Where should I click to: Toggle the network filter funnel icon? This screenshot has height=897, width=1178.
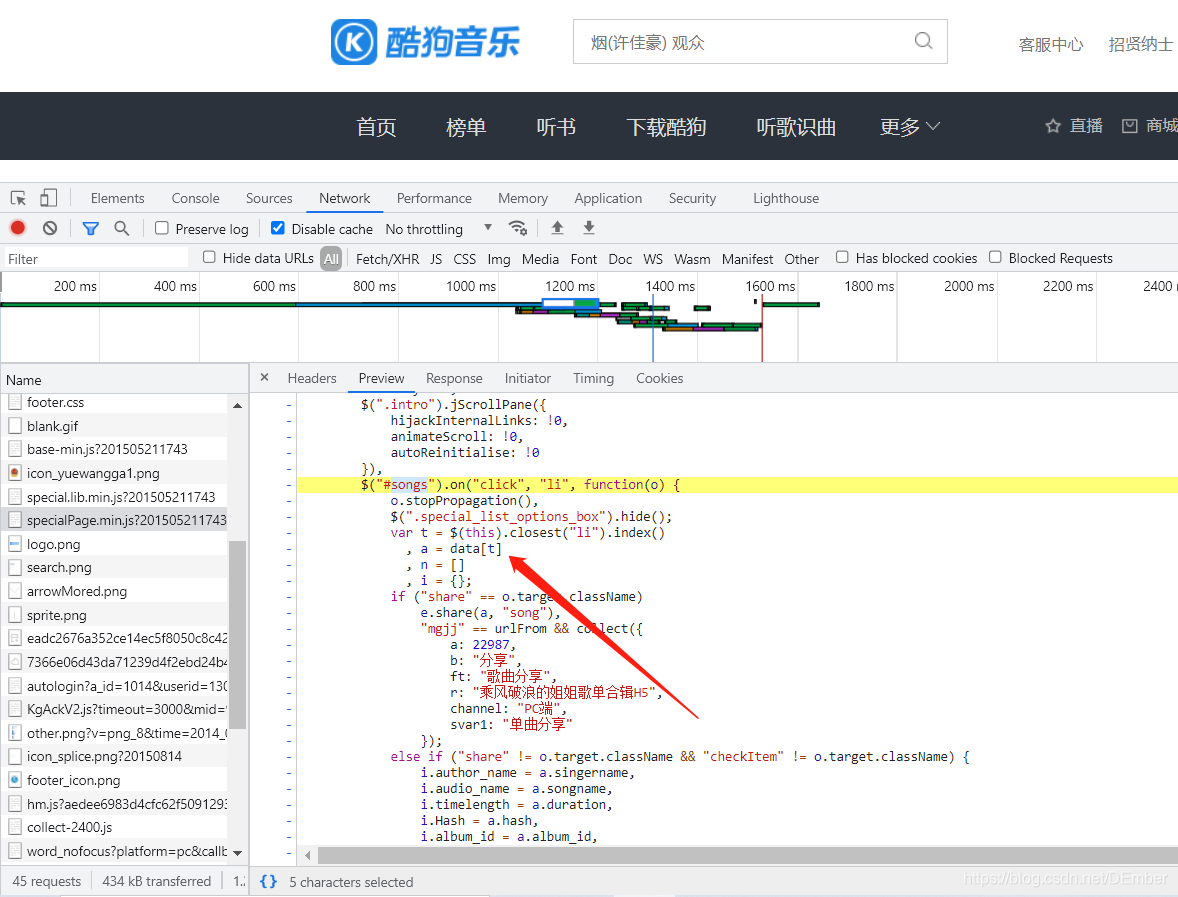point(90,228)
